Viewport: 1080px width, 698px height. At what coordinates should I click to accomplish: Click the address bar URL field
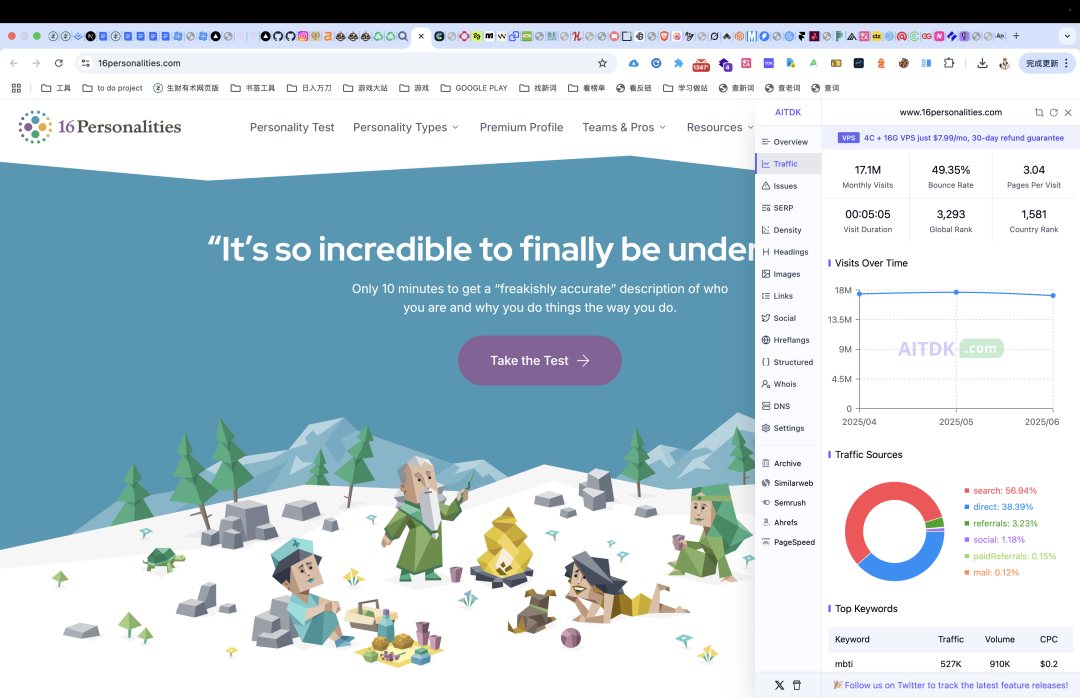tap(344, 63)
